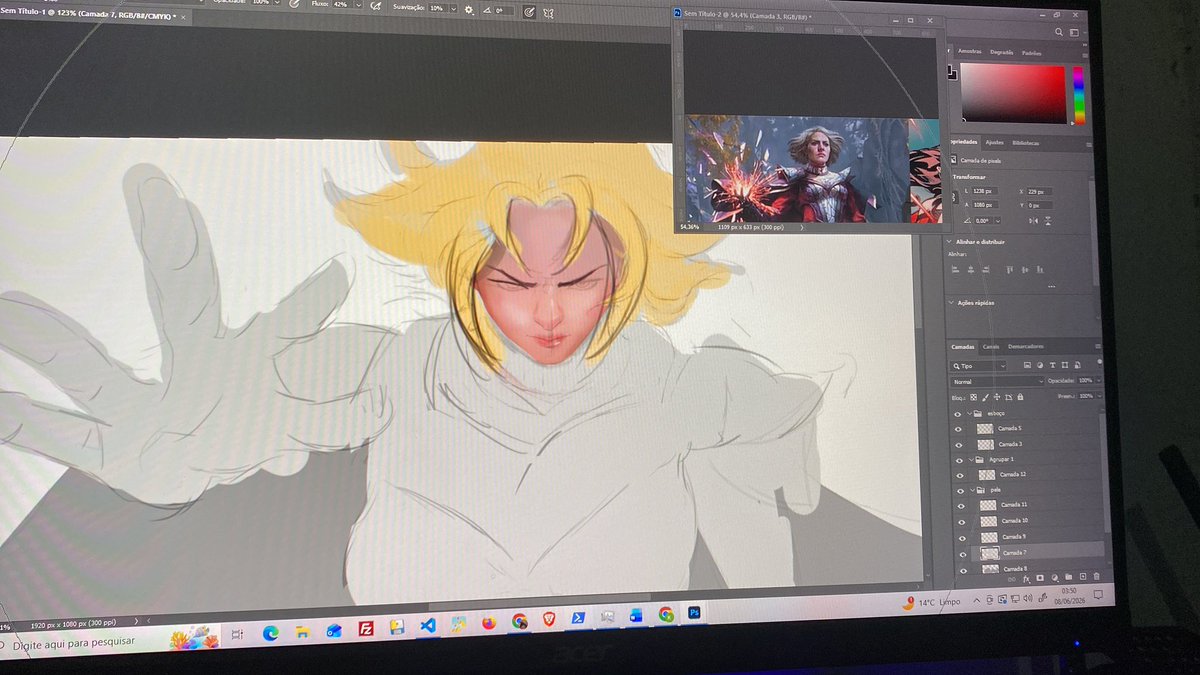Collapse the Alinhar e distribuir section

tap(949, 241)
